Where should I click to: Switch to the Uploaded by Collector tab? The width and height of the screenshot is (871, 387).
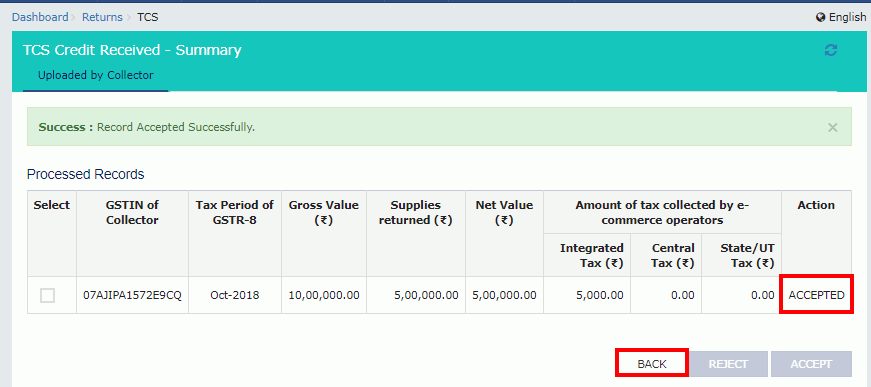(x=96, y=76)
